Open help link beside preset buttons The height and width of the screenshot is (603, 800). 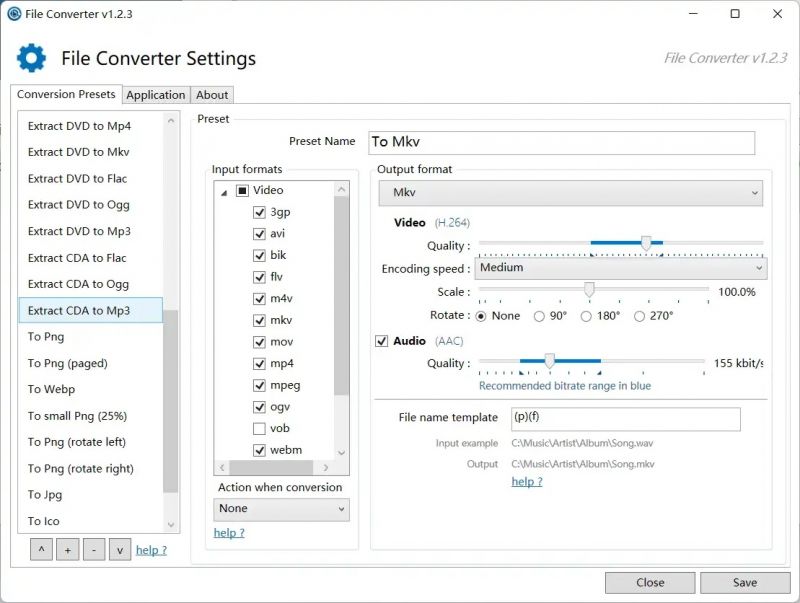(x=151, y=550)
